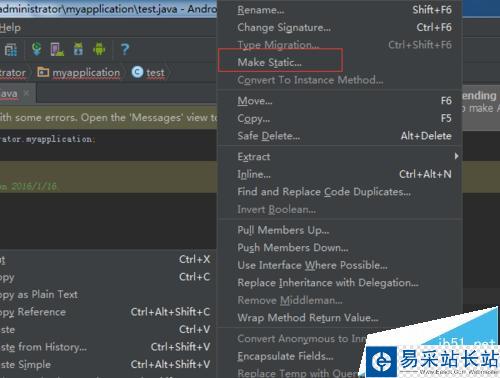
Task: Click Replace Inheritance with Delegation...
Action: click(x=339, y=283)
